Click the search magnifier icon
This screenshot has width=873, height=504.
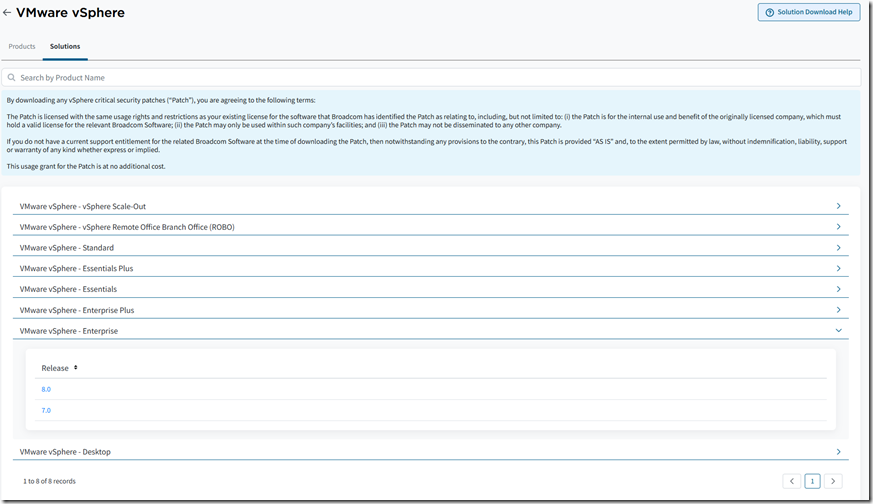11,77
